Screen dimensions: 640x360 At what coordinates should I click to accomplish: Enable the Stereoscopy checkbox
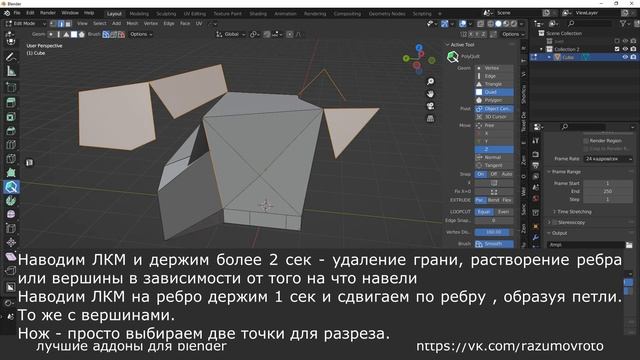554,222
